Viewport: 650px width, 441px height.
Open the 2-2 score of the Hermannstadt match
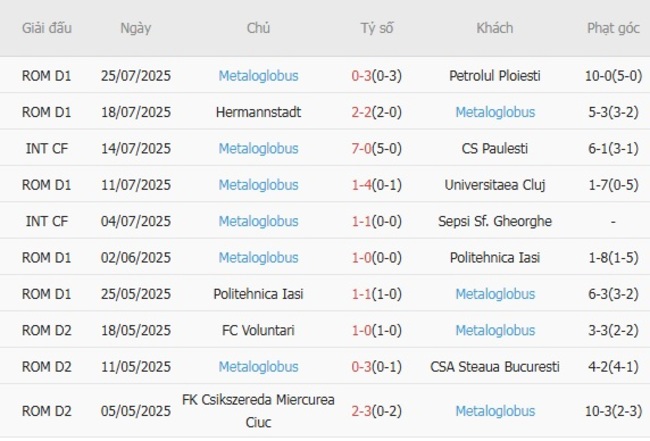363,112
